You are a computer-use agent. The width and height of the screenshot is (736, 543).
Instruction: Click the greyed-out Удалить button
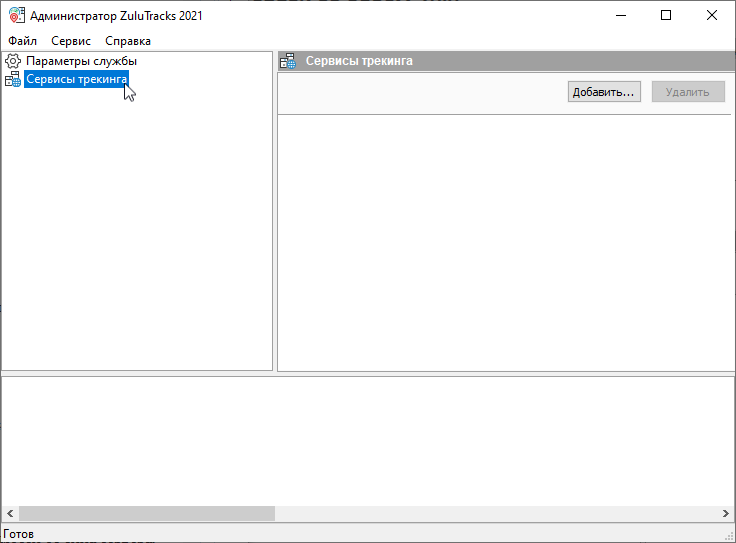pyautogui.click(x=688, y=92)
